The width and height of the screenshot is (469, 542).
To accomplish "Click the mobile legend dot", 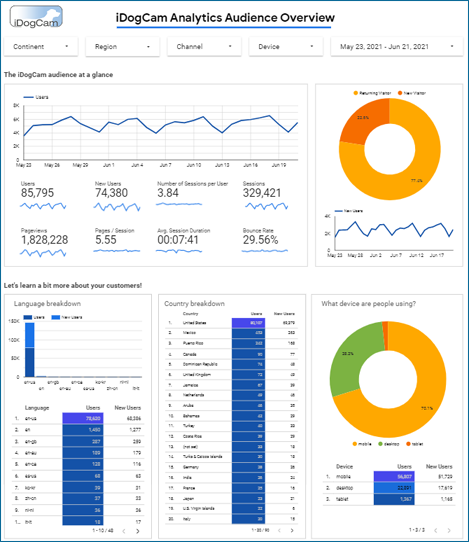I will 354,444.
